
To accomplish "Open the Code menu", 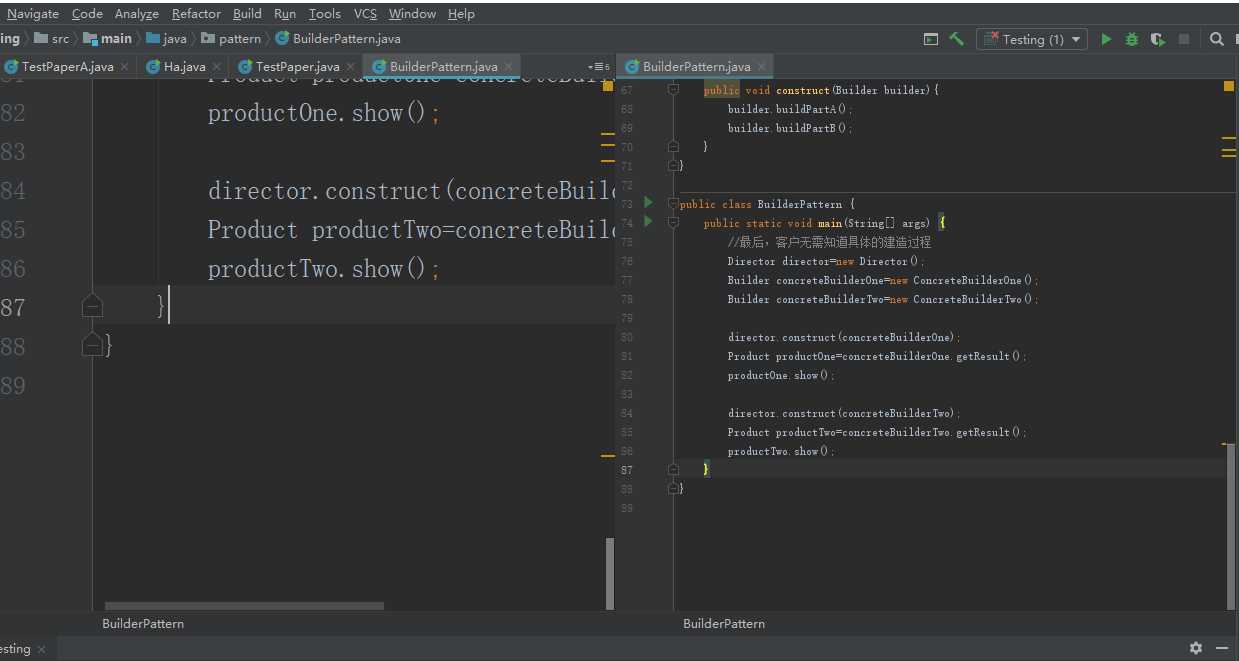I will pyautogui.click(x=87, y=14).
